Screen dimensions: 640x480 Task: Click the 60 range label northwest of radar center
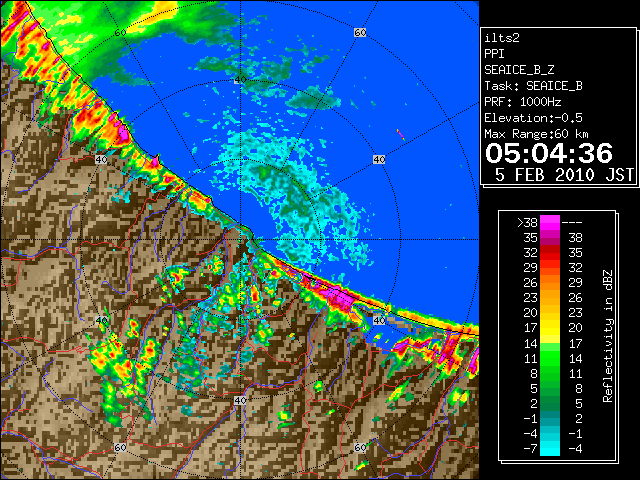click(x=120, y=32)
